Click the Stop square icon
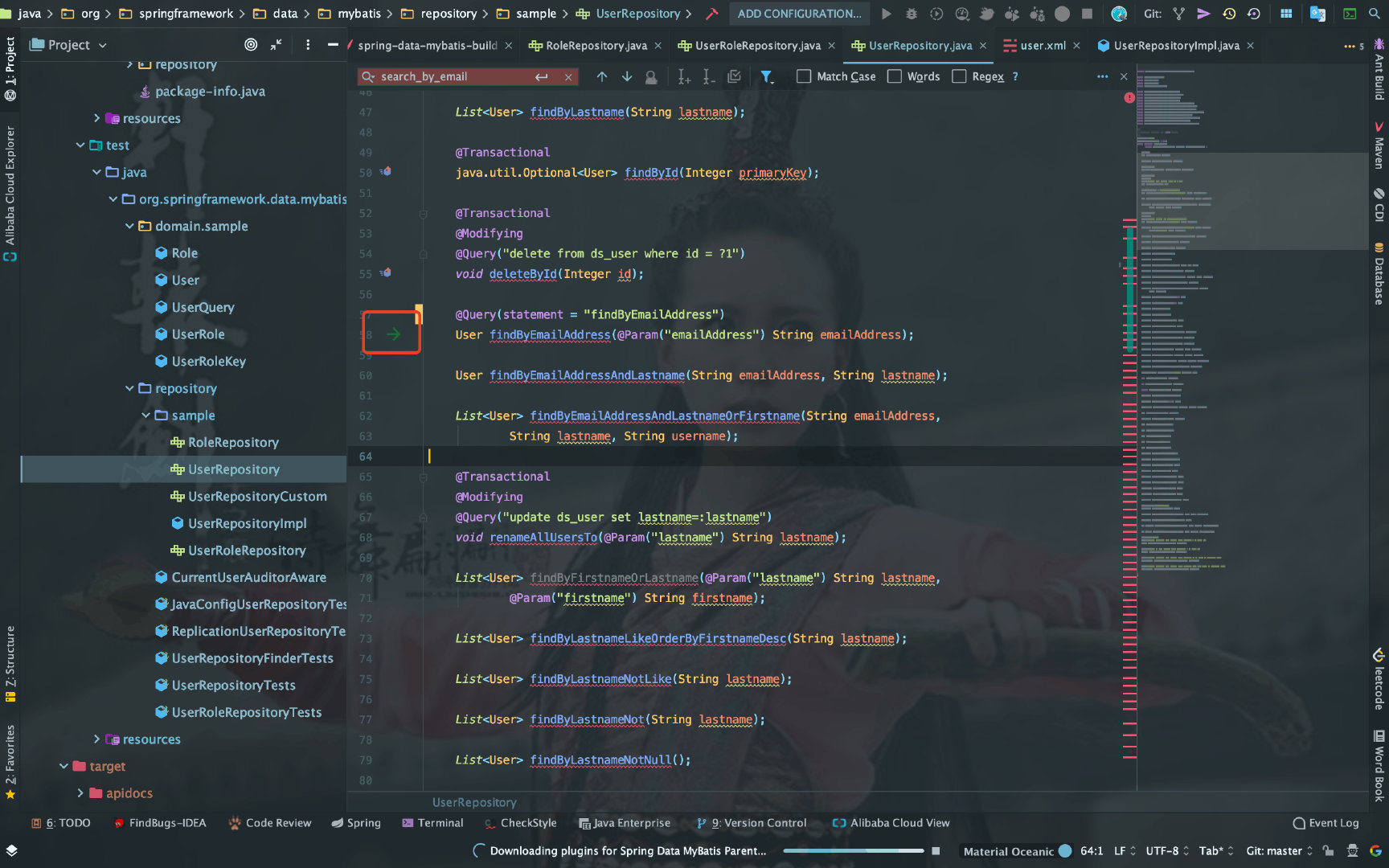The height and width of the screenshot is (868, 1389). pos(1087,14)
